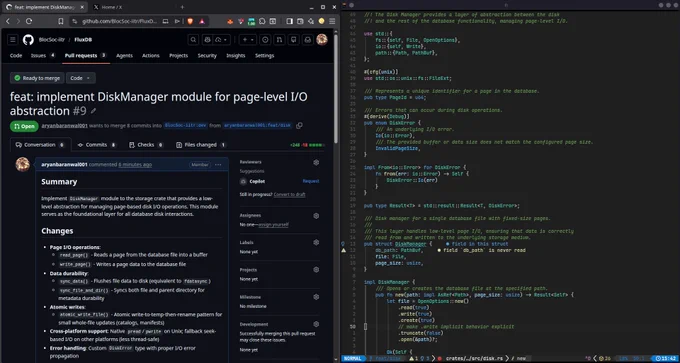The height and width of the screenshot is (363, 680).
Task: Click the 'assign yourself' link
Action: (274, 225)
